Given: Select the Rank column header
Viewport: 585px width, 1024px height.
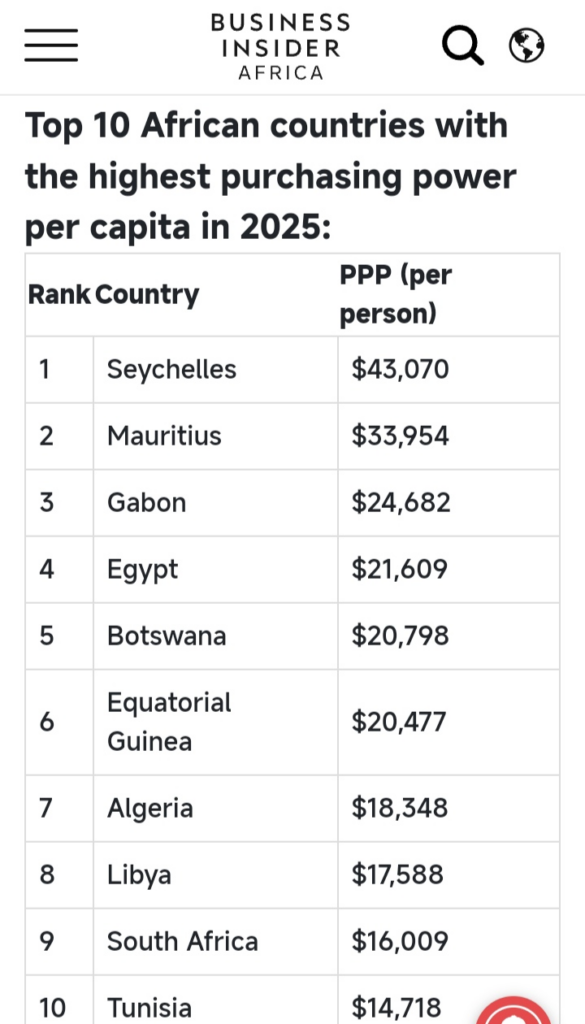Looking at the screenshot, I should 59,295.
